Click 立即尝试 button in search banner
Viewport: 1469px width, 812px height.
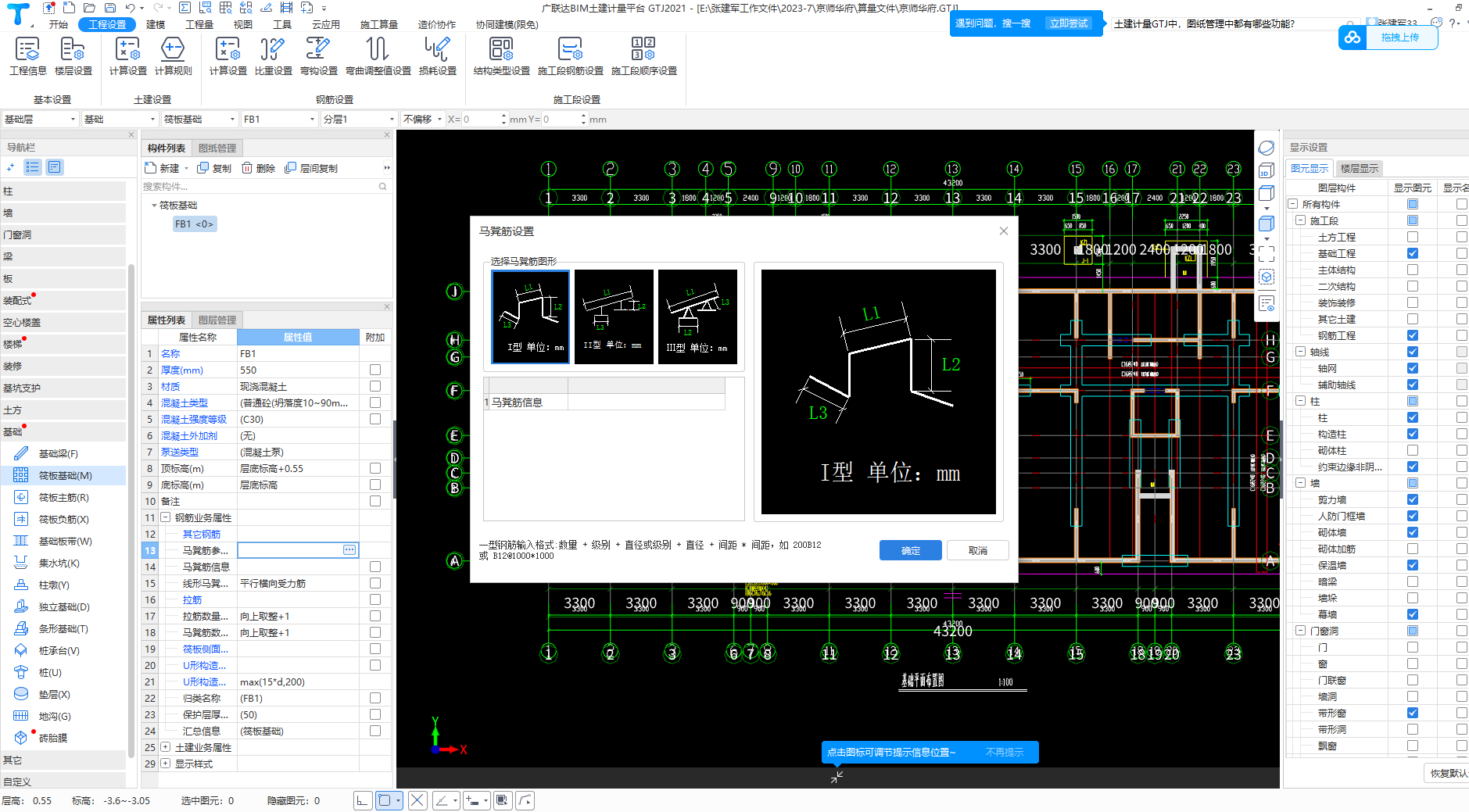[x=1069, y=23]
